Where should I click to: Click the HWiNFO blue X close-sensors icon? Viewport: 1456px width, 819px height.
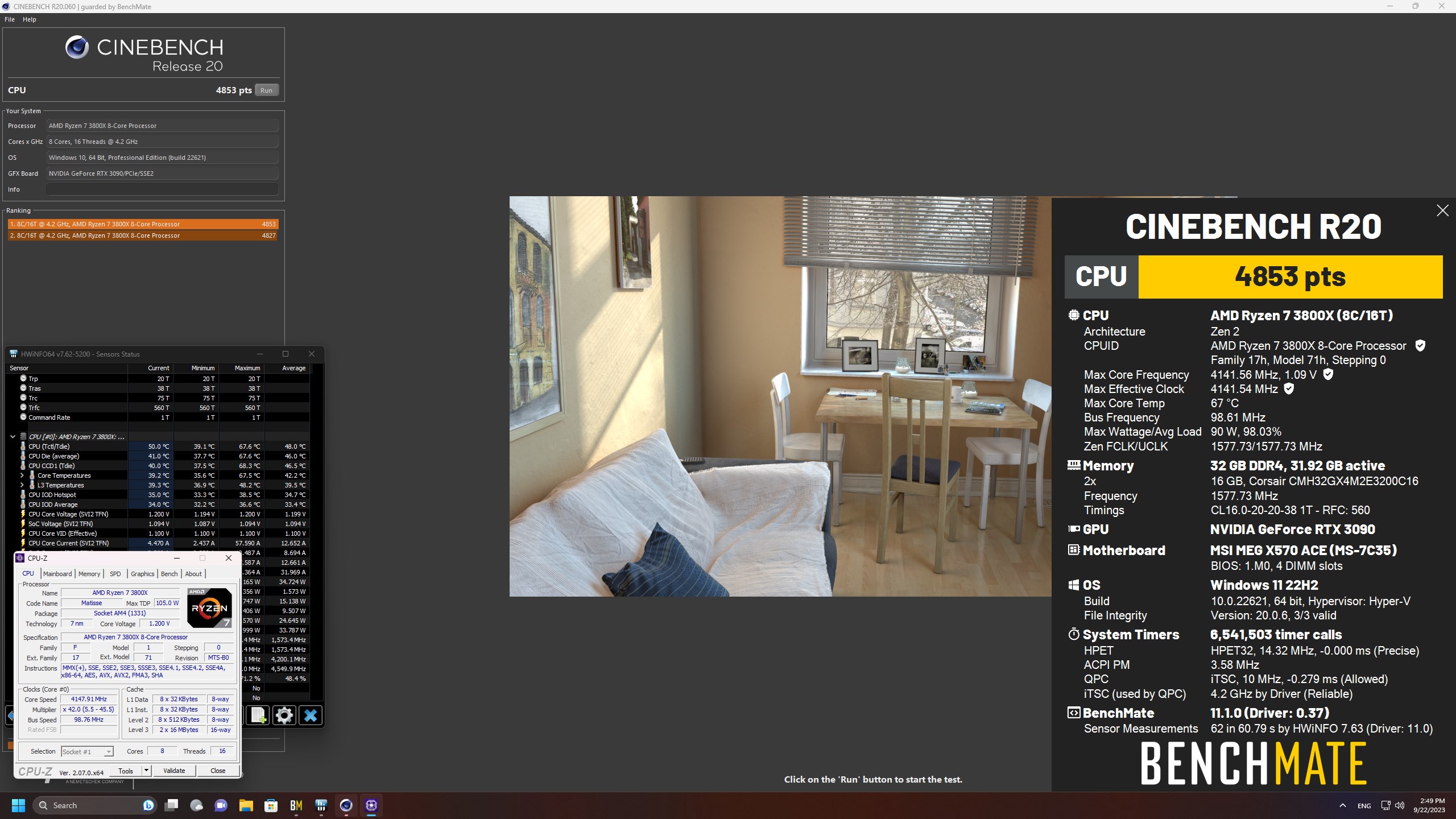click(311, 715)
